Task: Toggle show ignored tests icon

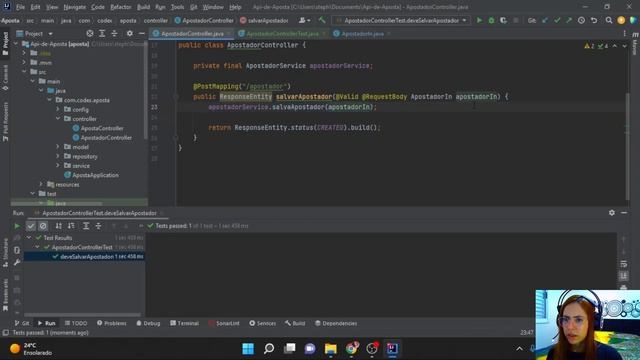Action: click(x=43, y=226)
